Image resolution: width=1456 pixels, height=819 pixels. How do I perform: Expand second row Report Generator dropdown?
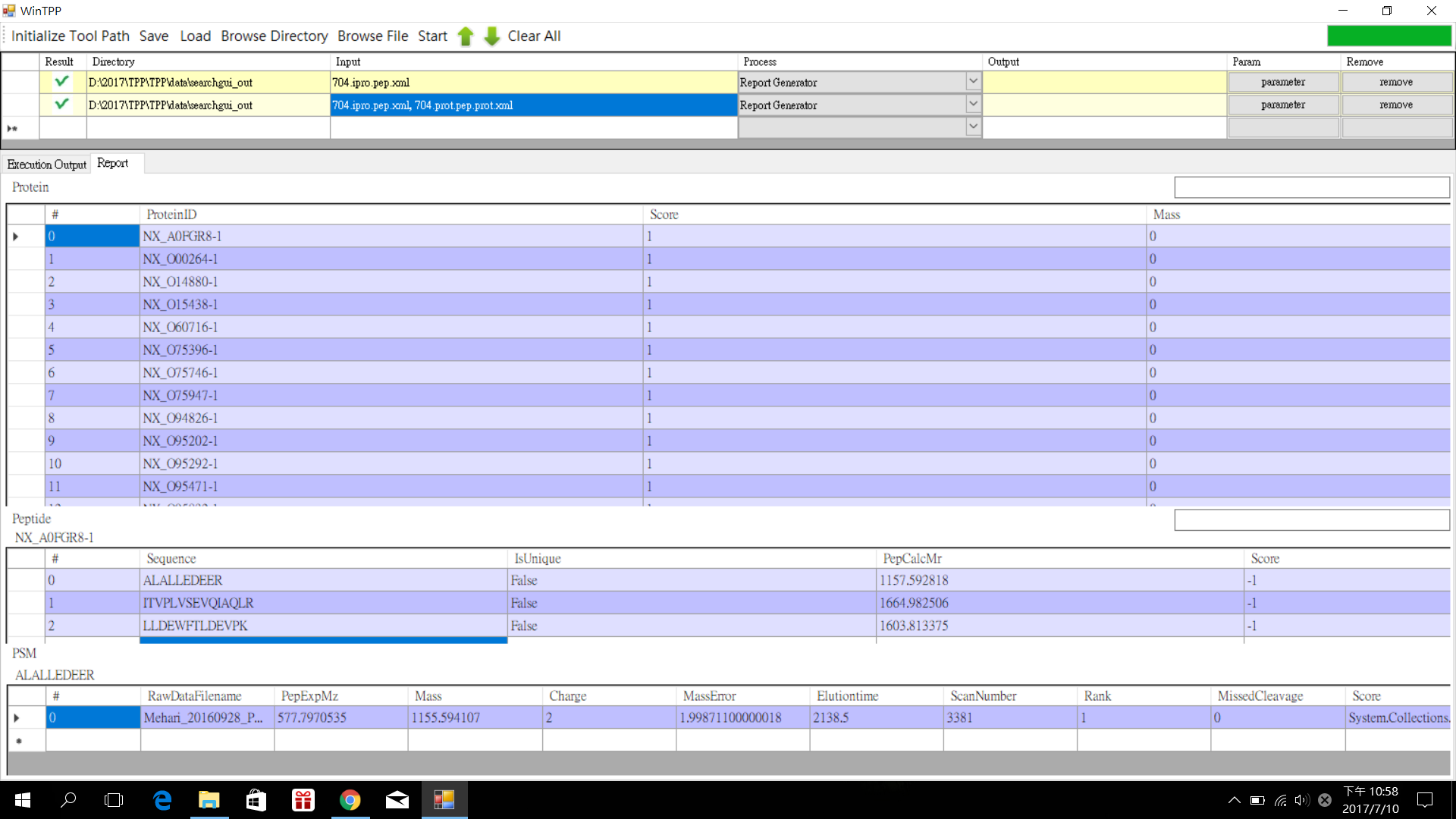[x=973, y=105]
